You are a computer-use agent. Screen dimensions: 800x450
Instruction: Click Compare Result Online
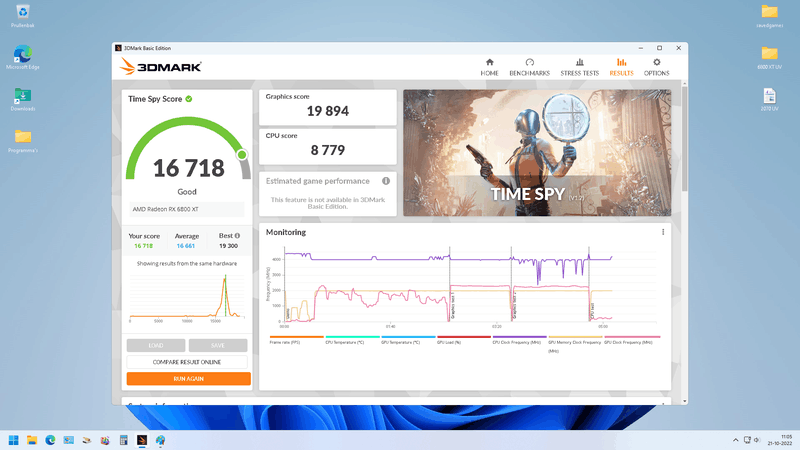[187, 362]
